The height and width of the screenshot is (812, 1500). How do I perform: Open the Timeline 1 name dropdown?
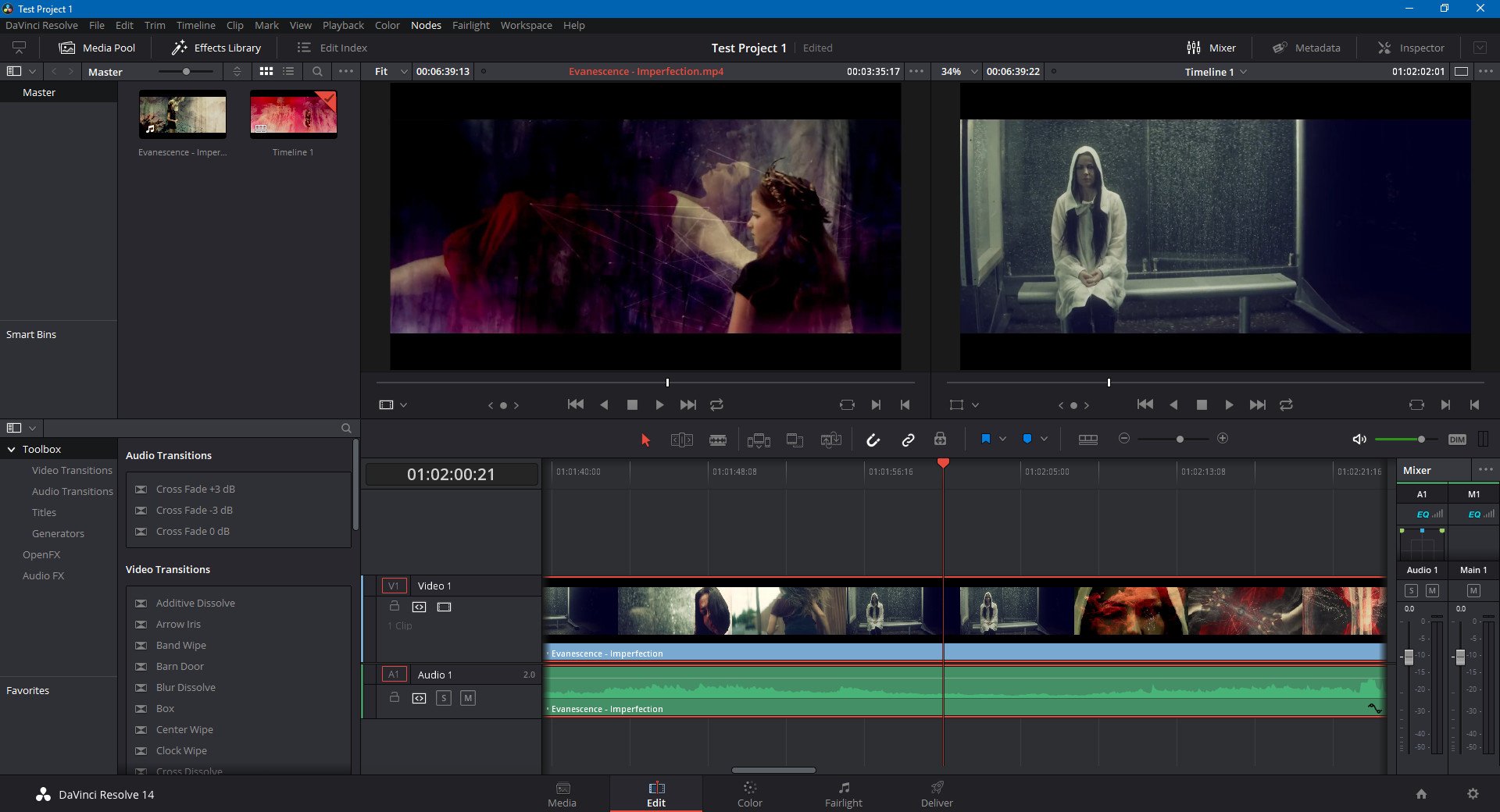[1216, 72]
